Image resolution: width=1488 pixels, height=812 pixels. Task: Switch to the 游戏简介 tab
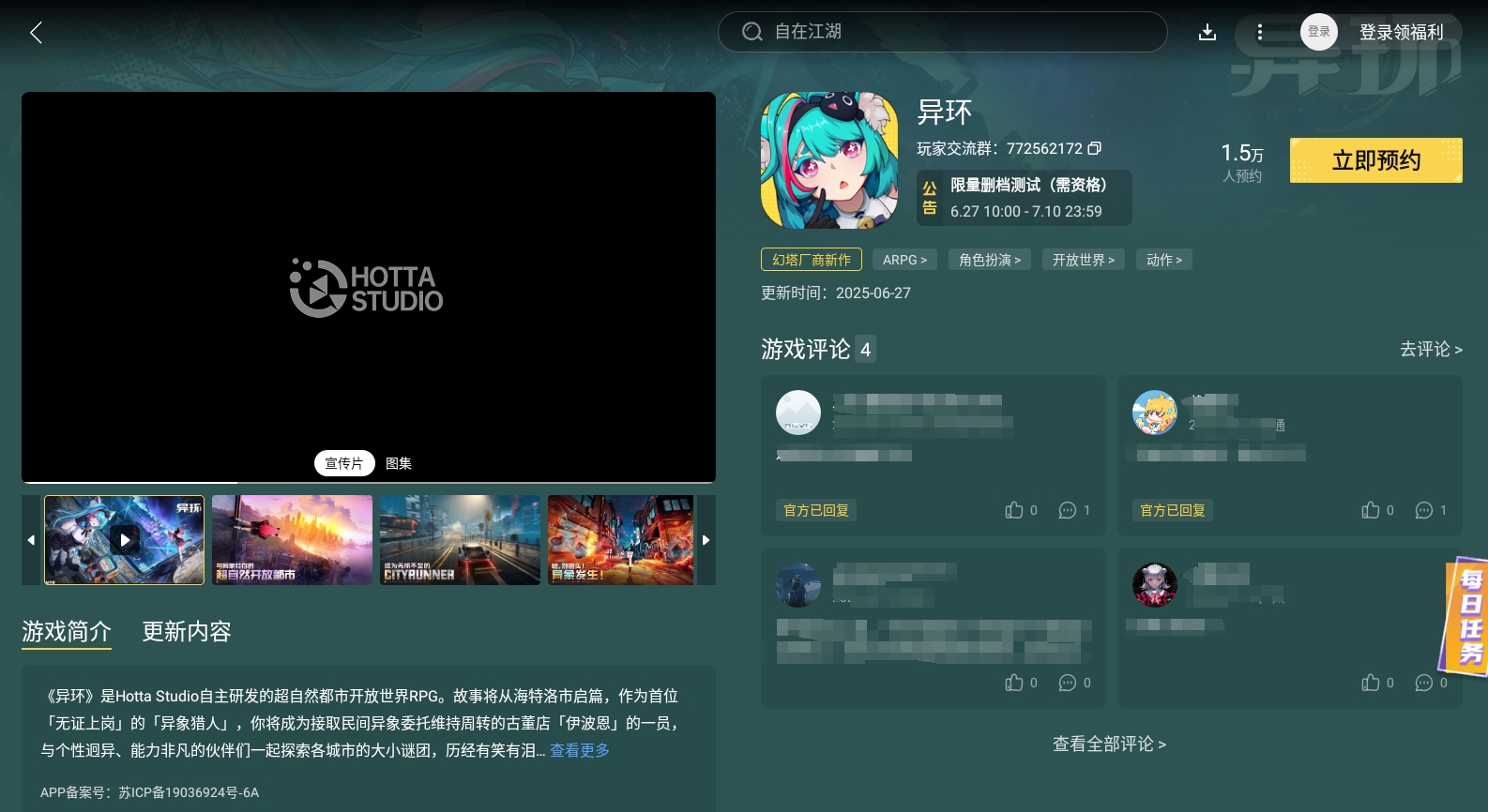67,632
